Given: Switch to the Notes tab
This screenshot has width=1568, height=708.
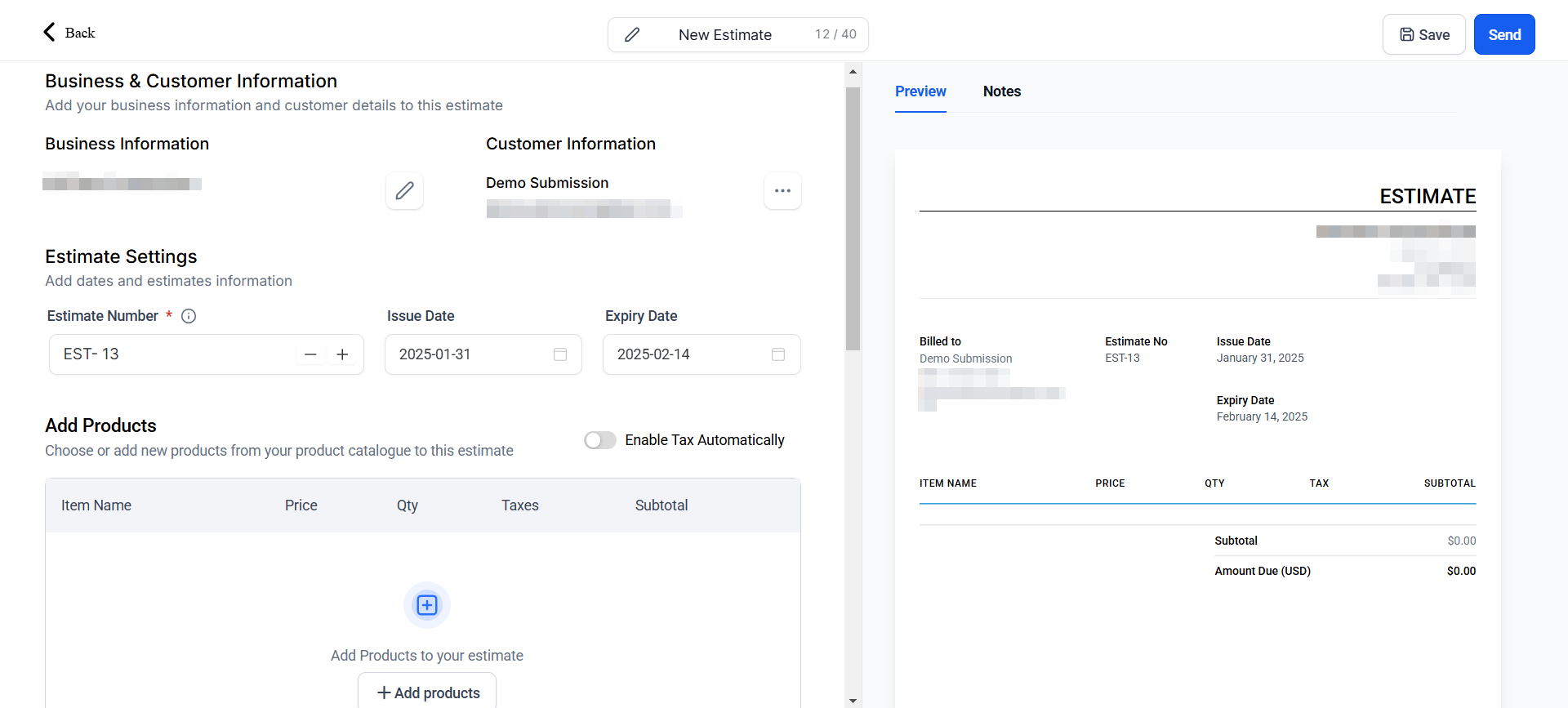Looking at the screenshot, I should (1001, 91).
